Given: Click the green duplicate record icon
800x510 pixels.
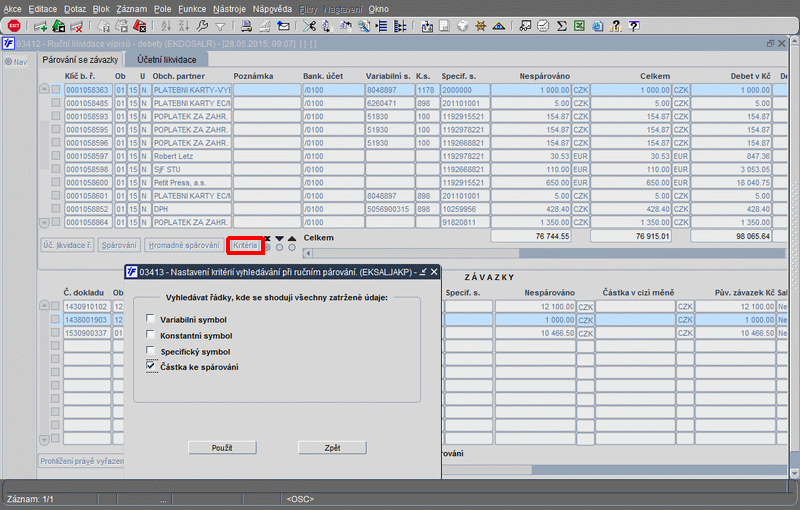Looking at the screenshot, I should [x=59, y=26].
